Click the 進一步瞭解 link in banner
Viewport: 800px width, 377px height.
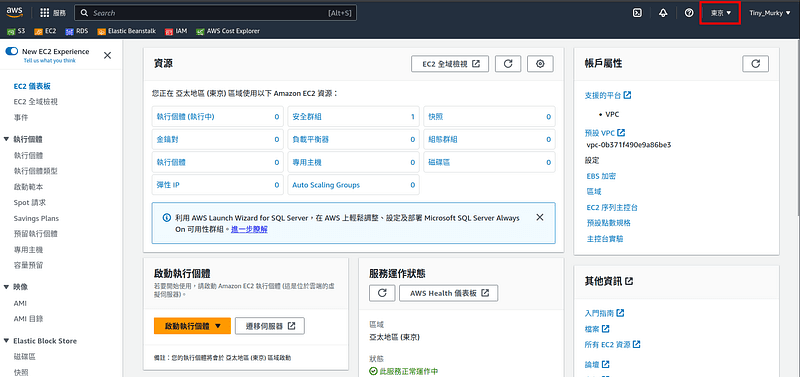point(249,229)
